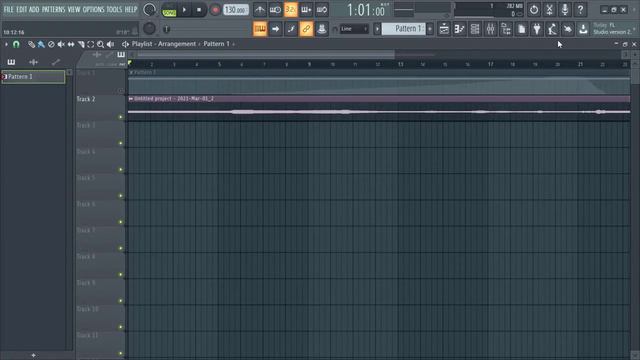The width and height of the screenshot is (640, 360).
Task: Open the Playlist window icon
Action: 444,29
